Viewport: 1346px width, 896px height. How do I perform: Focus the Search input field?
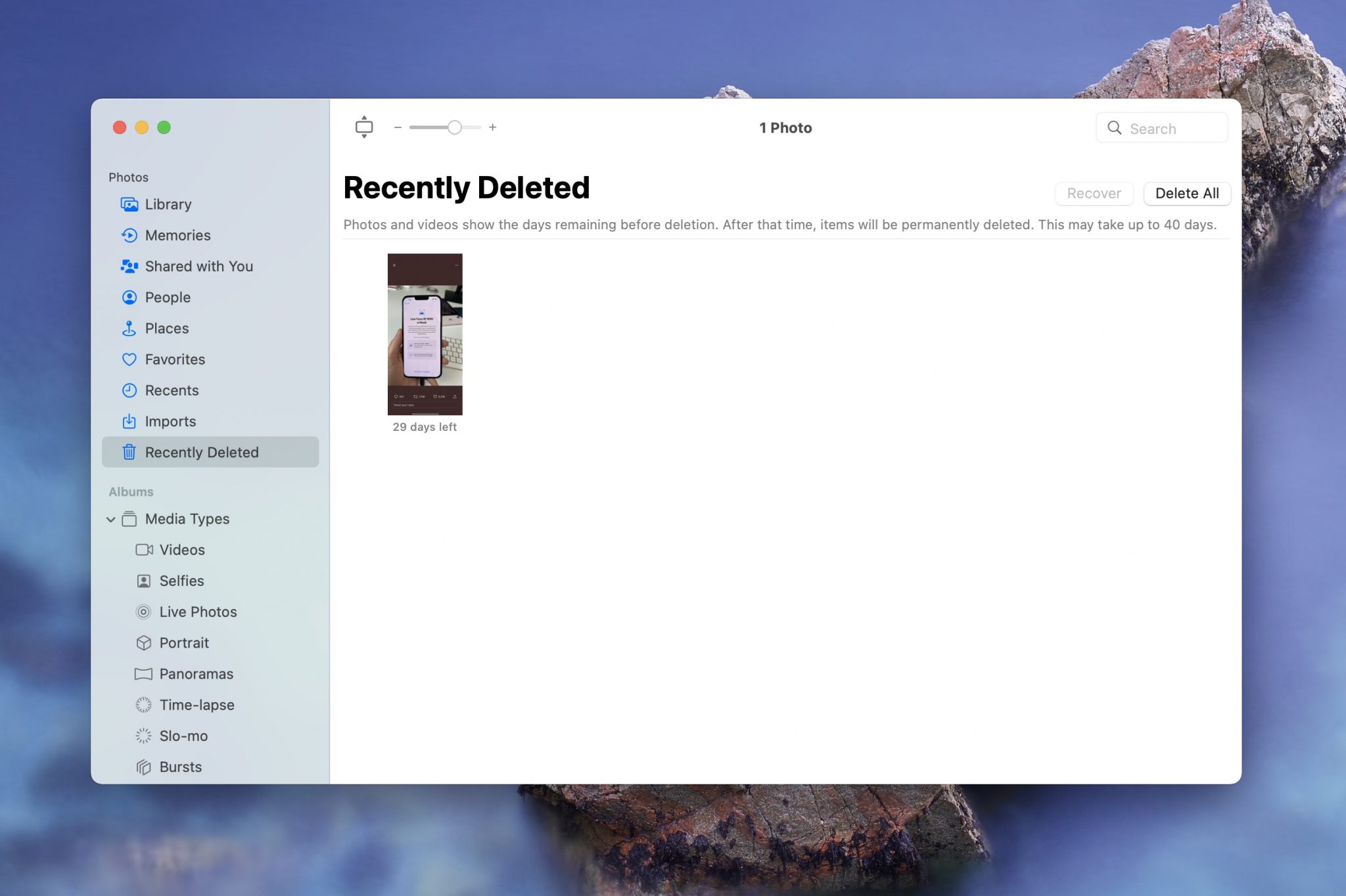coord(1161,127)
